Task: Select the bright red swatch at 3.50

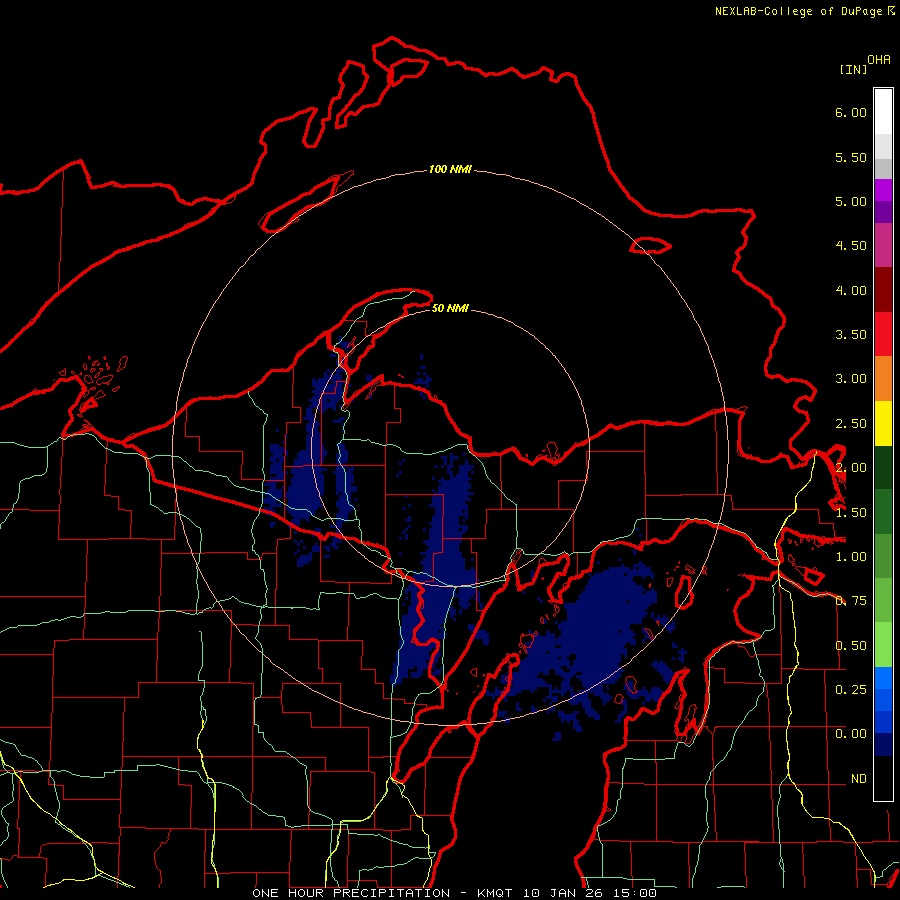Action: point(883,334)
